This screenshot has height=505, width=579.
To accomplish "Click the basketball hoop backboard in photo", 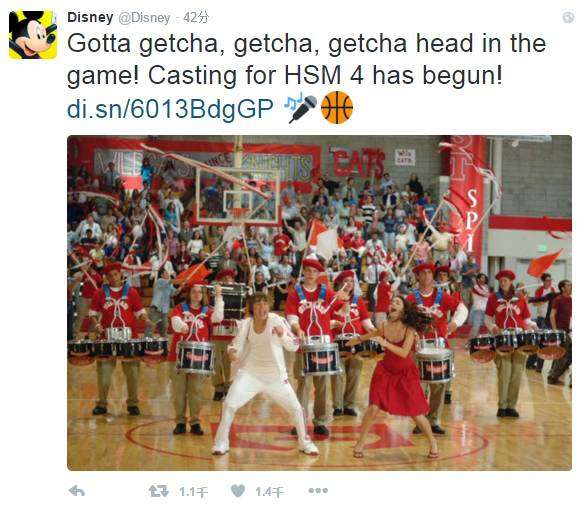I will pos(238,196).
